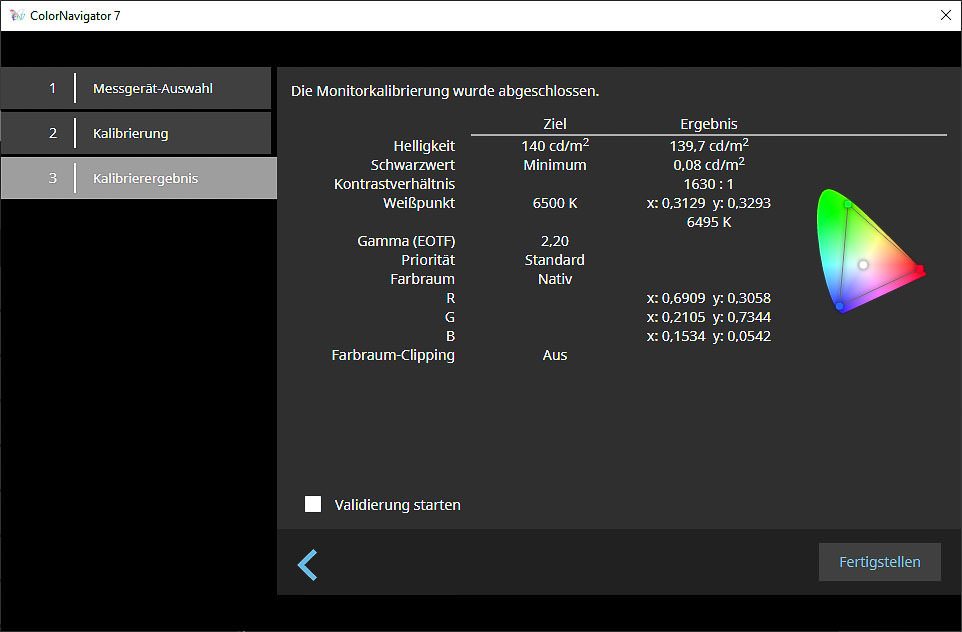Click the calibration completed message text
This screenshot has width=962, height=632.
pyautogui.click(x=445, y=91)
